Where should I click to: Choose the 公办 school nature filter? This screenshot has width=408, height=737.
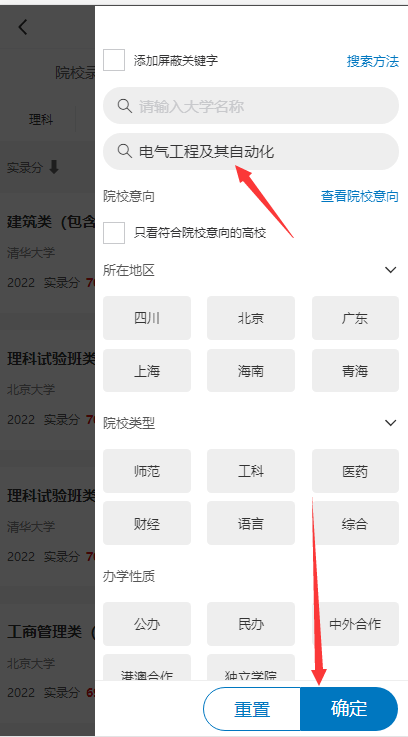click(147, 624)
